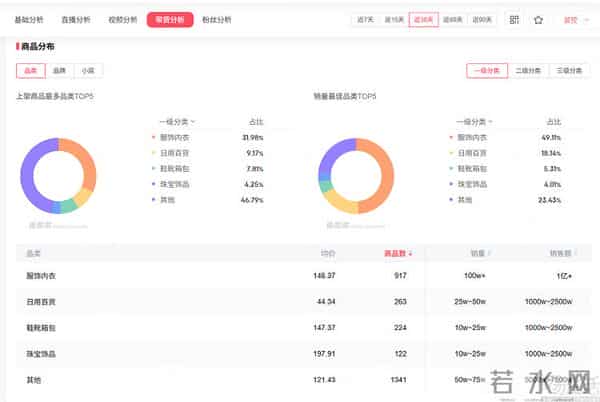Select the 近15天 time range
The height and width of the screenshot is (402, 600).
pos(394,20)
